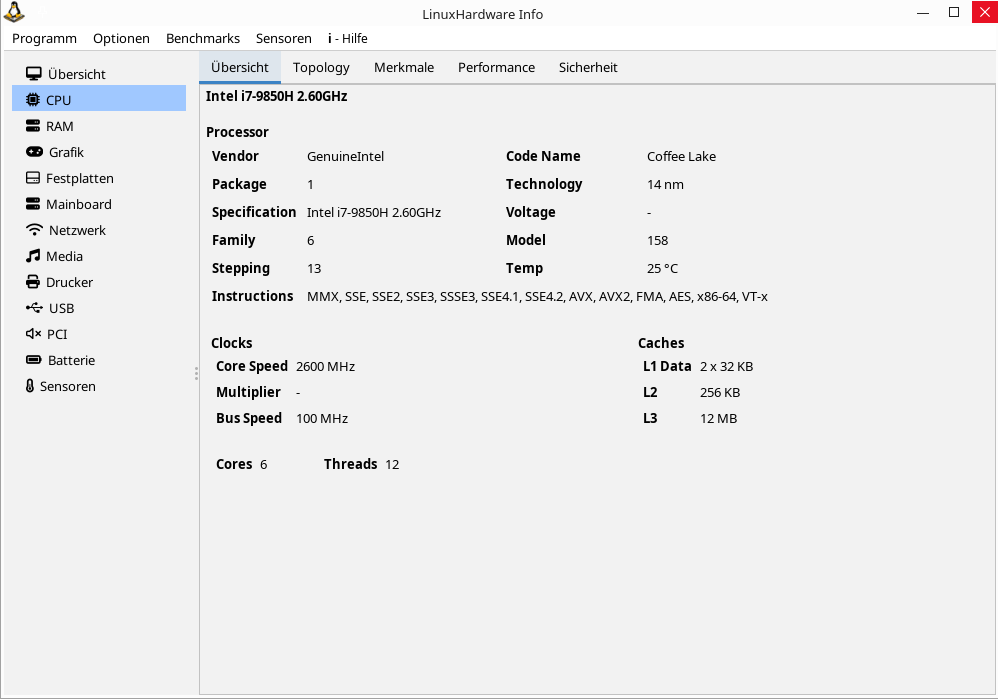Click the Specification value 'Intel i7-9850H 2.60GHz'
Viewport: 998px width, 699px height.
click(374, 213)
